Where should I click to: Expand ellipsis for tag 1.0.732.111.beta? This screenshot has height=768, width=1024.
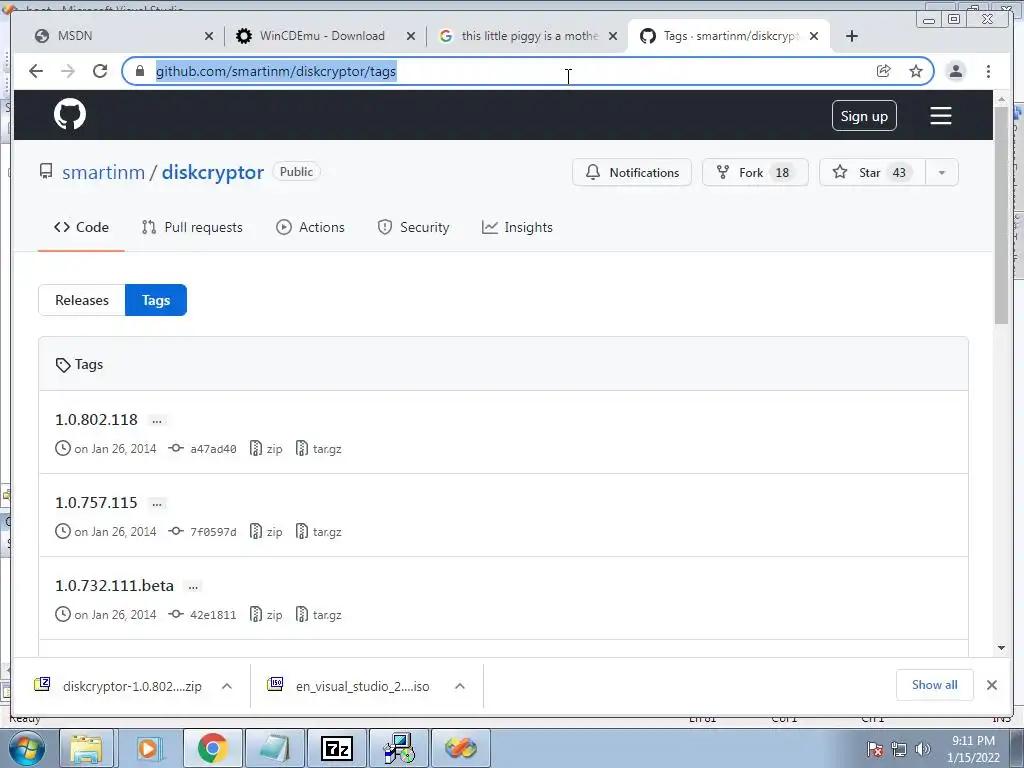[193, 586]
